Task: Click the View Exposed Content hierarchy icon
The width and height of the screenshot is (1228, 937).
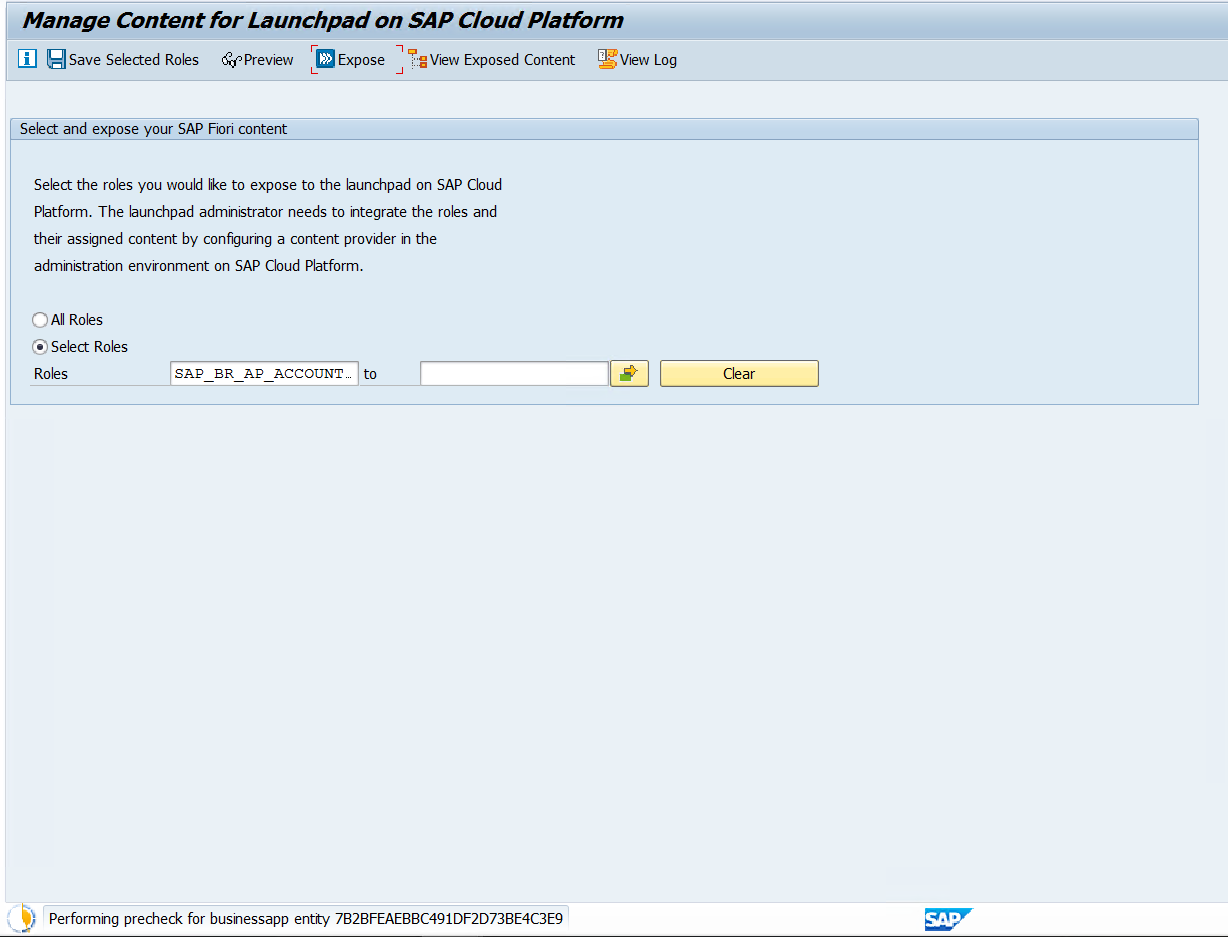Action: pyautogui.click(x=417, y=60)
